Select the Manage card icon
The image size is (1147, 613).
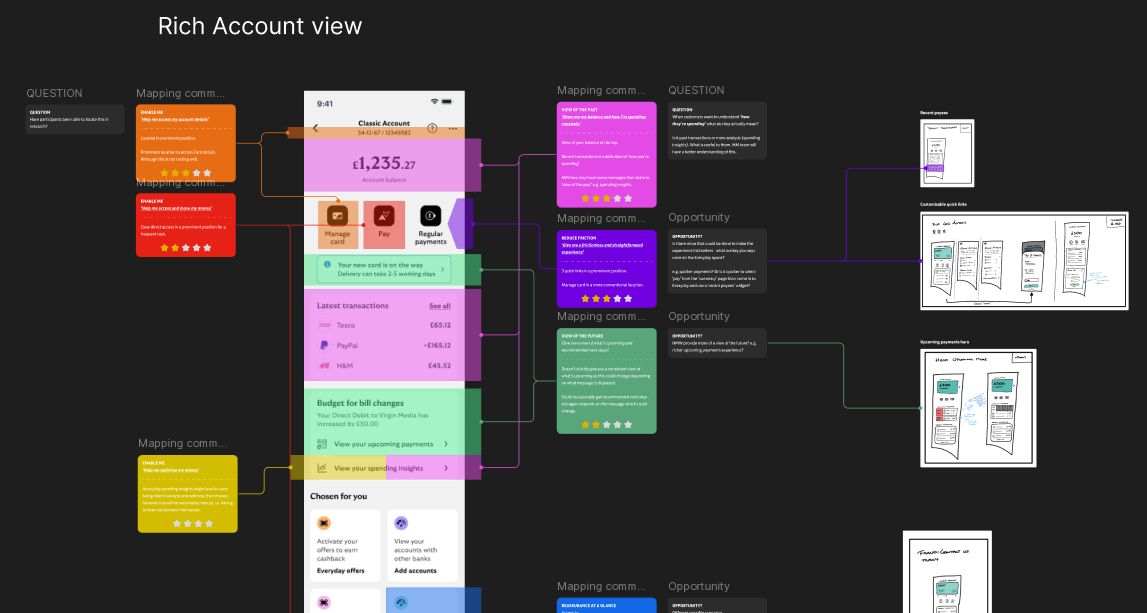pos(337,215)
